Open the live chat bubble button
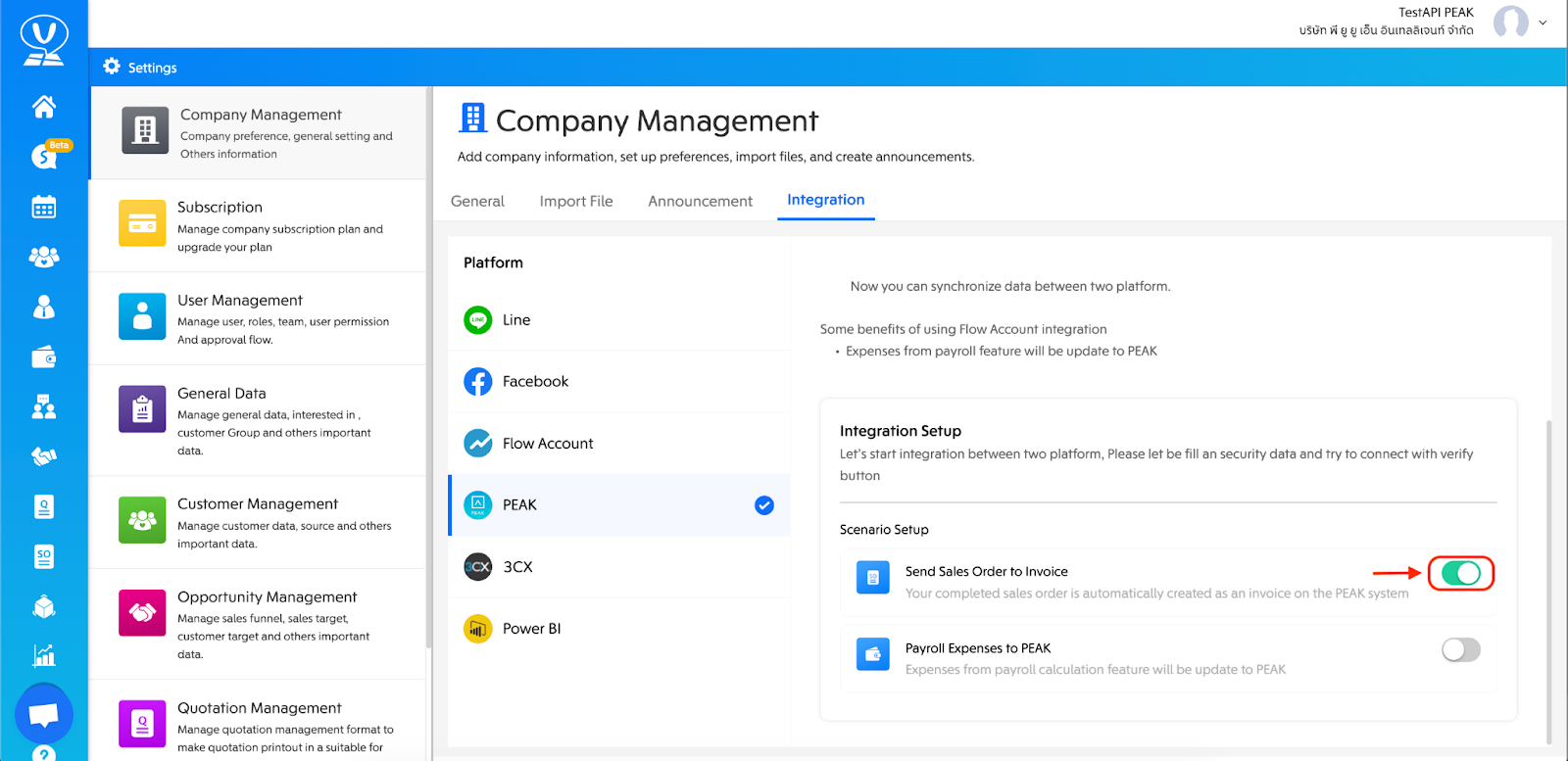This screenshot has height=761, width=1568. (44, 715)
